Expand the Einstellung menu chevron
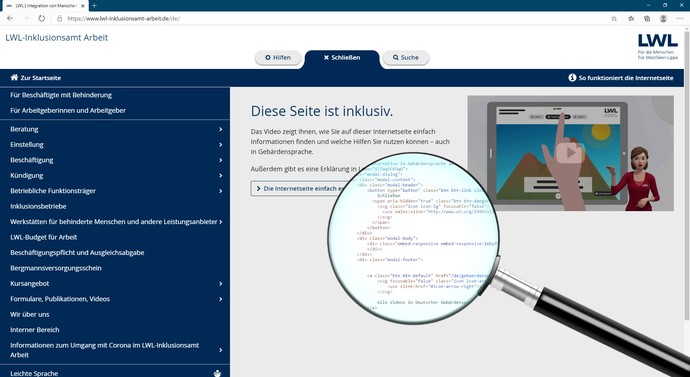Image resolution: width=690 pixels, height=377 pixels. point(220,145)
